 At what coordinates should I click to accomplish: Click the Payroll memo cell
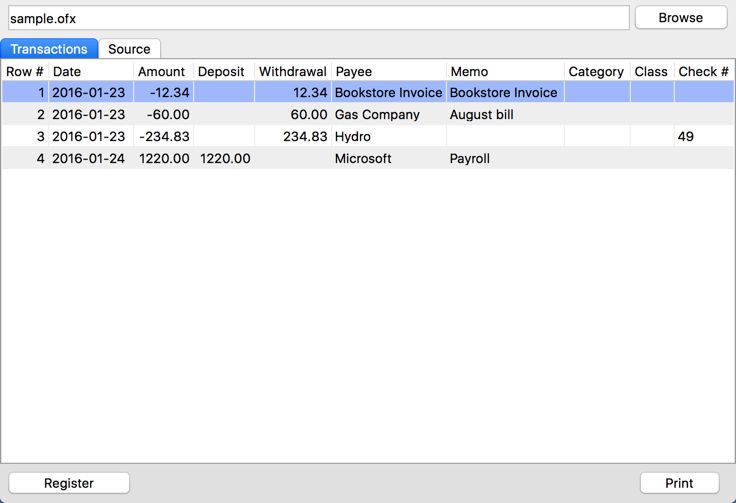click(x=505, y=159)
